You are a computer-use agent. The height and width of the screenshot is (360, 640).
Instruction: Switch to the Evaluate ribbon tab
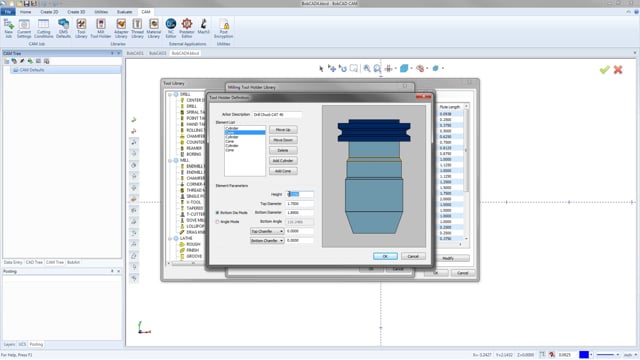[x=124, y=12]
